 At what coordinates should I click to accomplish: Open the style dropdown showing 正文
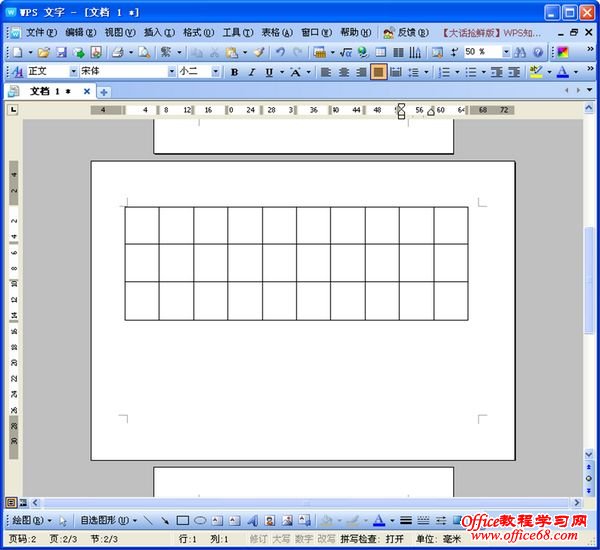[x=73, y=72]
